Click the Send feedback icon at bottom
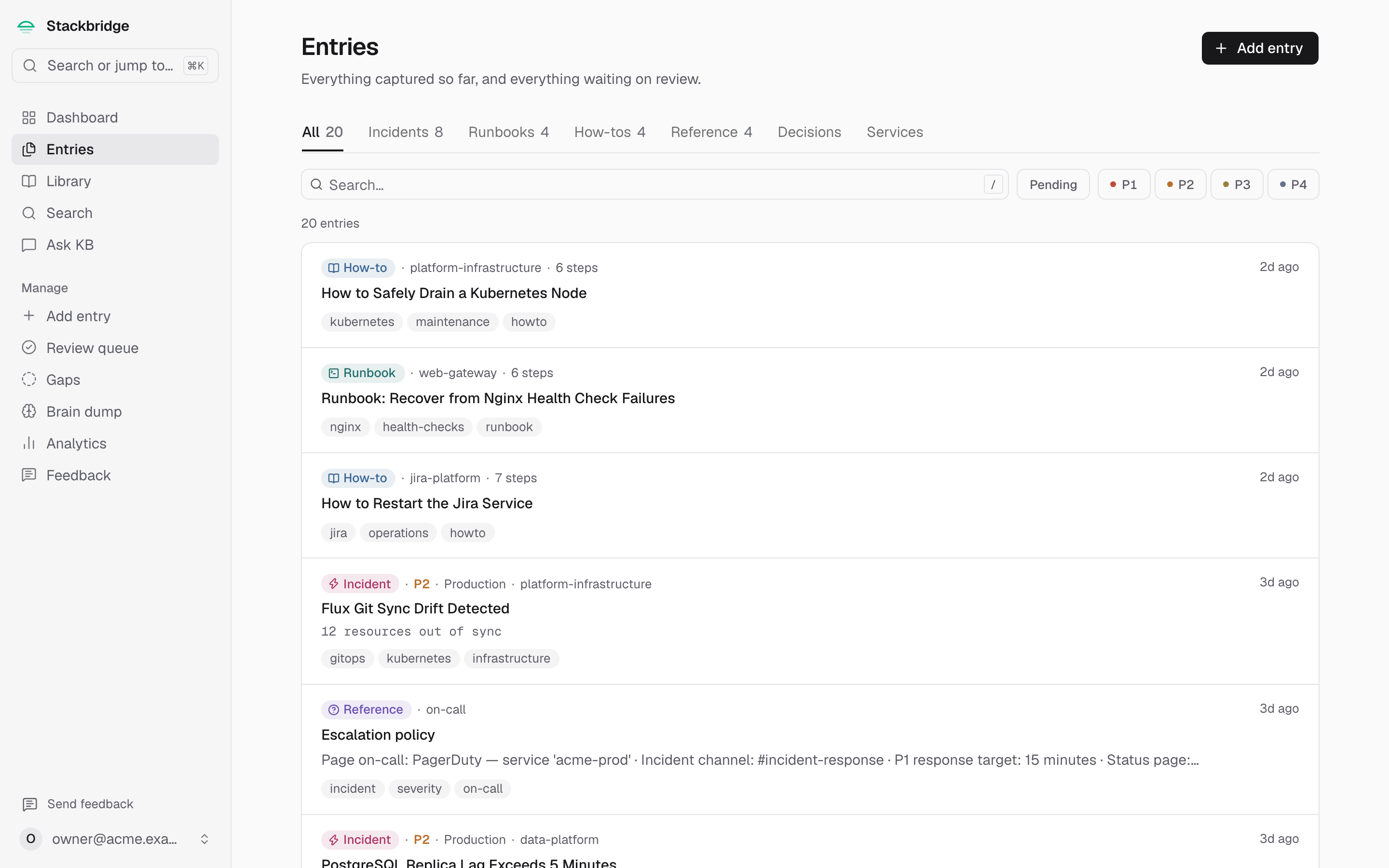1389x868 pixels. pos(30,804)
